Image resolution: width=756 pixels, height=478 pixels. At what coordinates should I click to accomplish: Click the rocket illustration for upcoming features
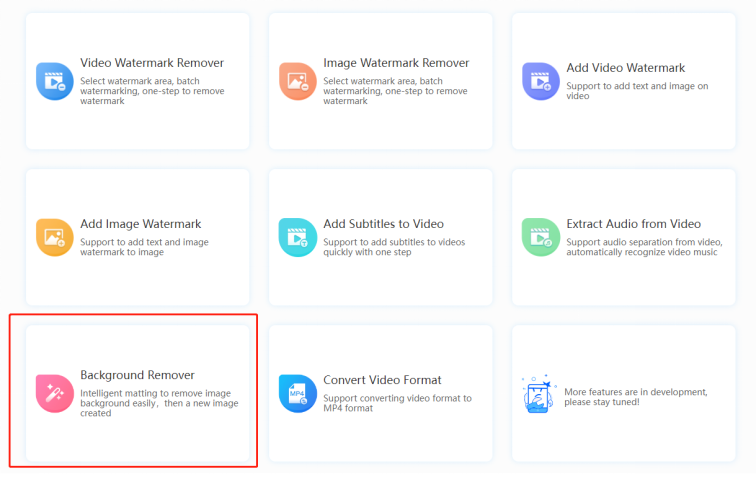click(x=539, y=394)
